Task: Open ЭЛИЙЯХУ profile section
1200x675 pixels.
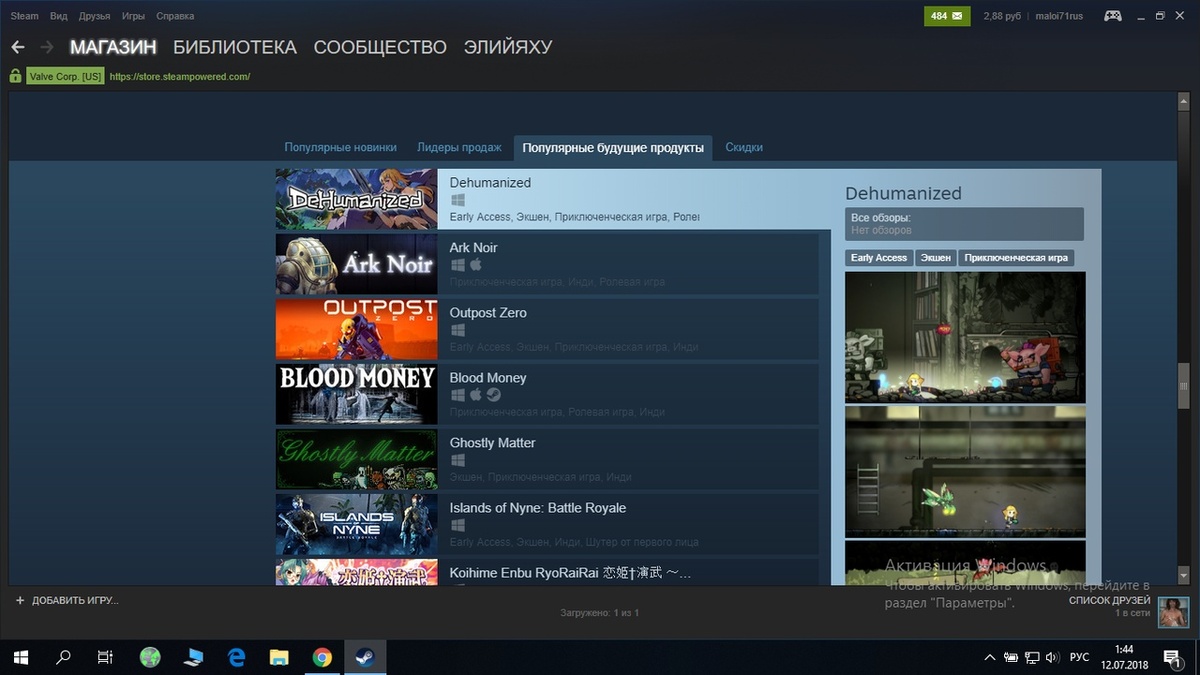Action: click(508, 47)
